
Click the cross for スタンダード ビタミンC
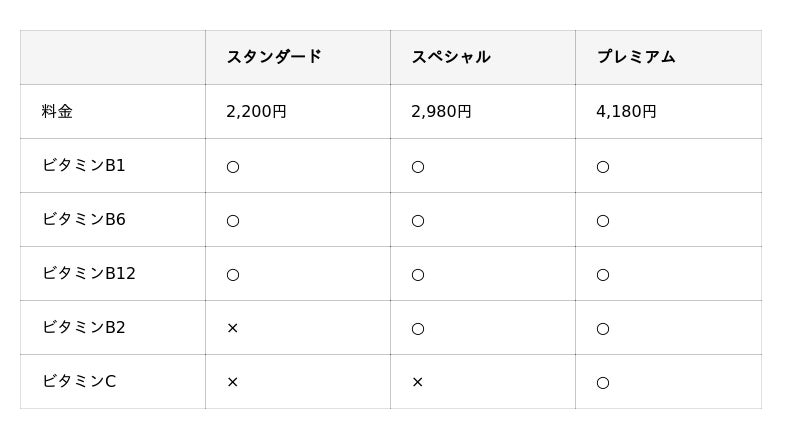click(233, 383)
